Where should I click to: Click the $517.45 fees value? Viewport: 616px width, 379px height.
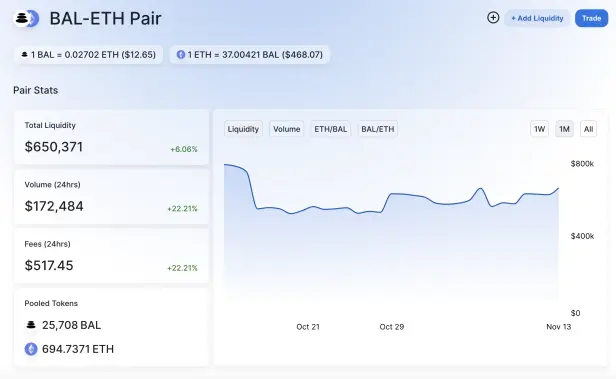[49, 265]
